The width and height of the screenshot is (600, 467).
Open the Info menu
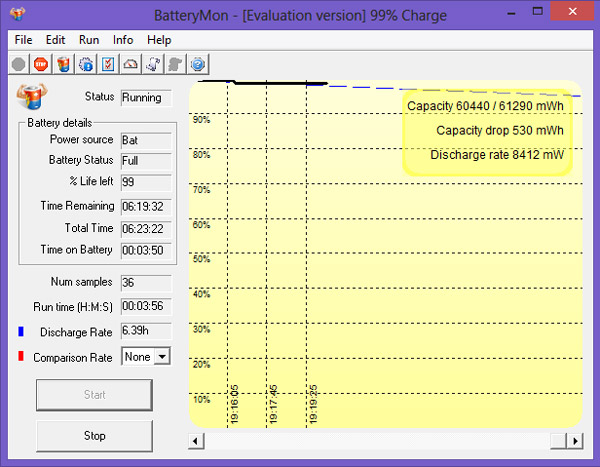[x=123, y=39]
